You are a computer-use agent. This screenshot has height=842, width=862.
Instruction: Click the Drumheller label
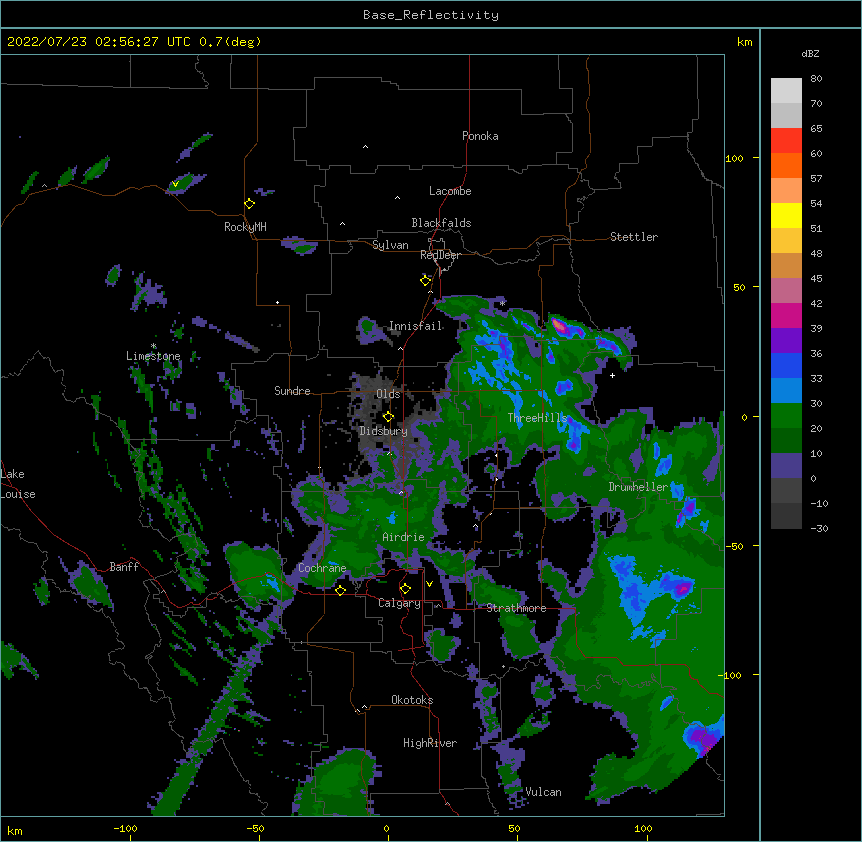click(x=638, y=487)
